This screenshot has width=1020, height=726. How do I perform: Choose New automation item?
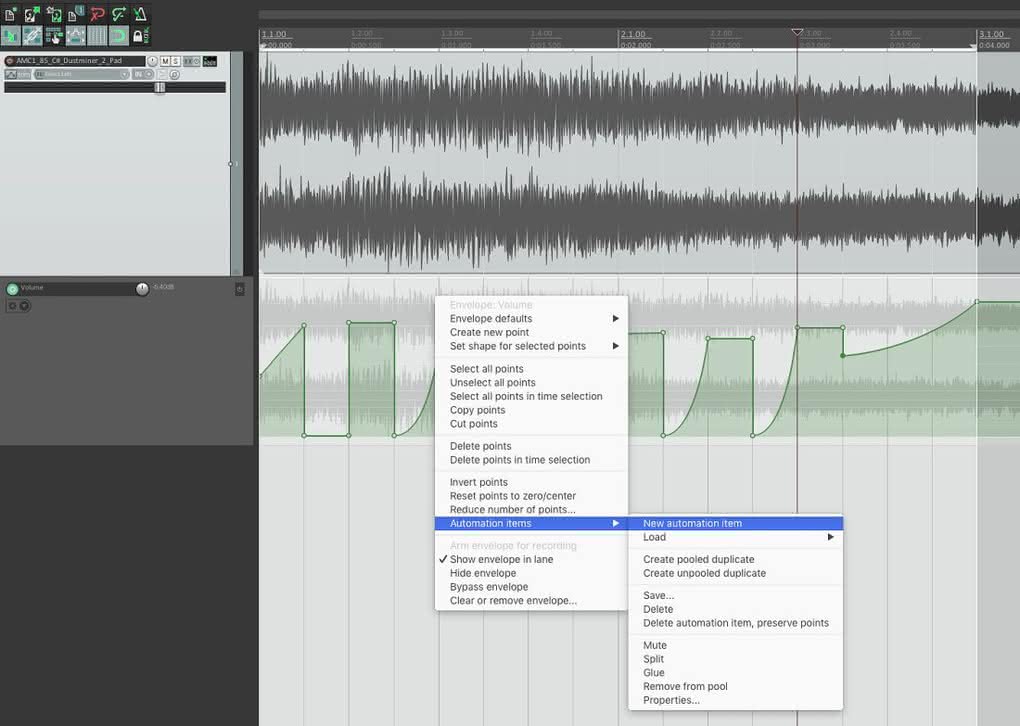(x=736, y=524)
